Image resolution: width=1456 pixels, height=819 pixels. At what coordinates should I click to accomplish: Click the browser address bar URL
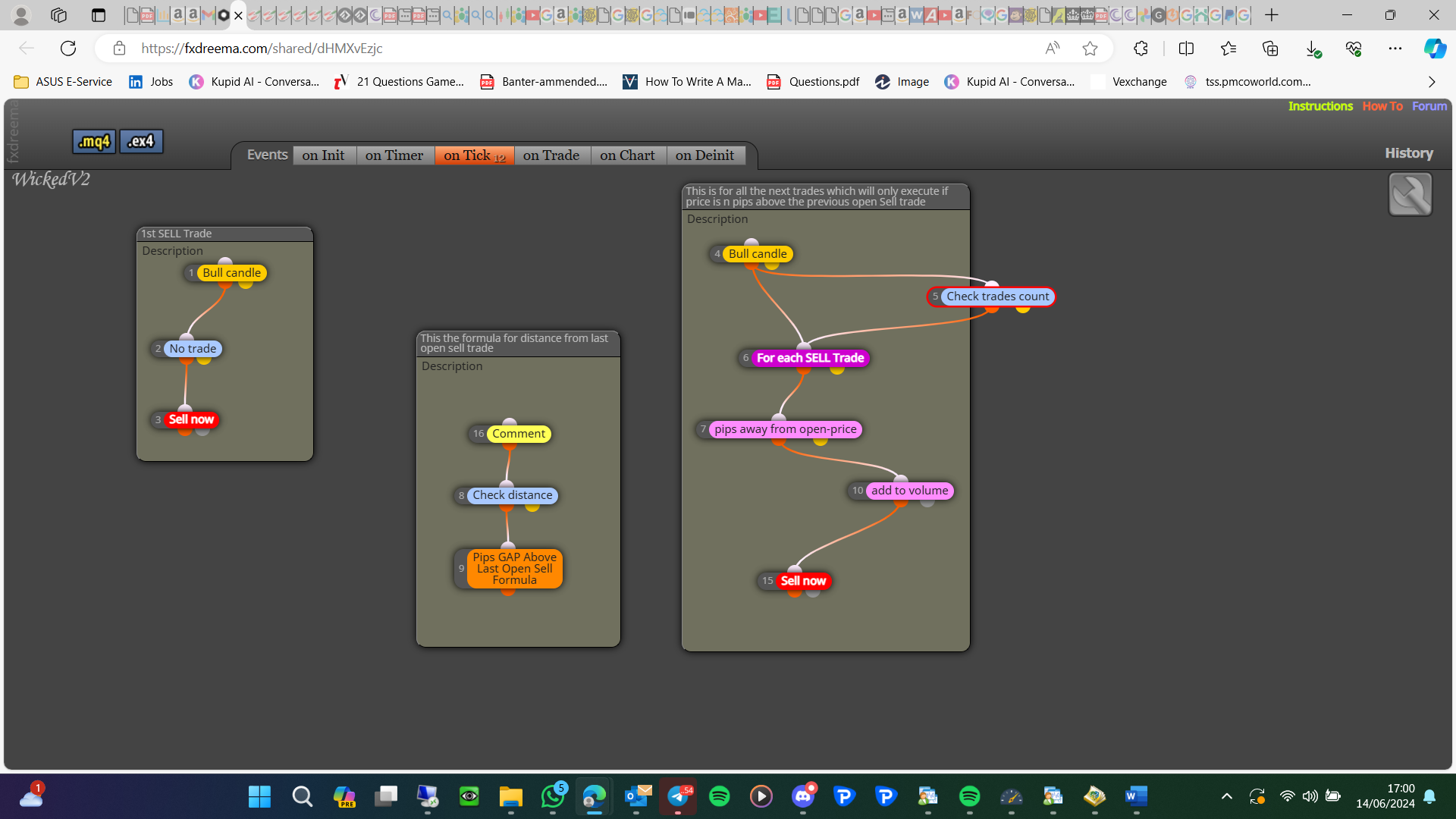[262, 49]
